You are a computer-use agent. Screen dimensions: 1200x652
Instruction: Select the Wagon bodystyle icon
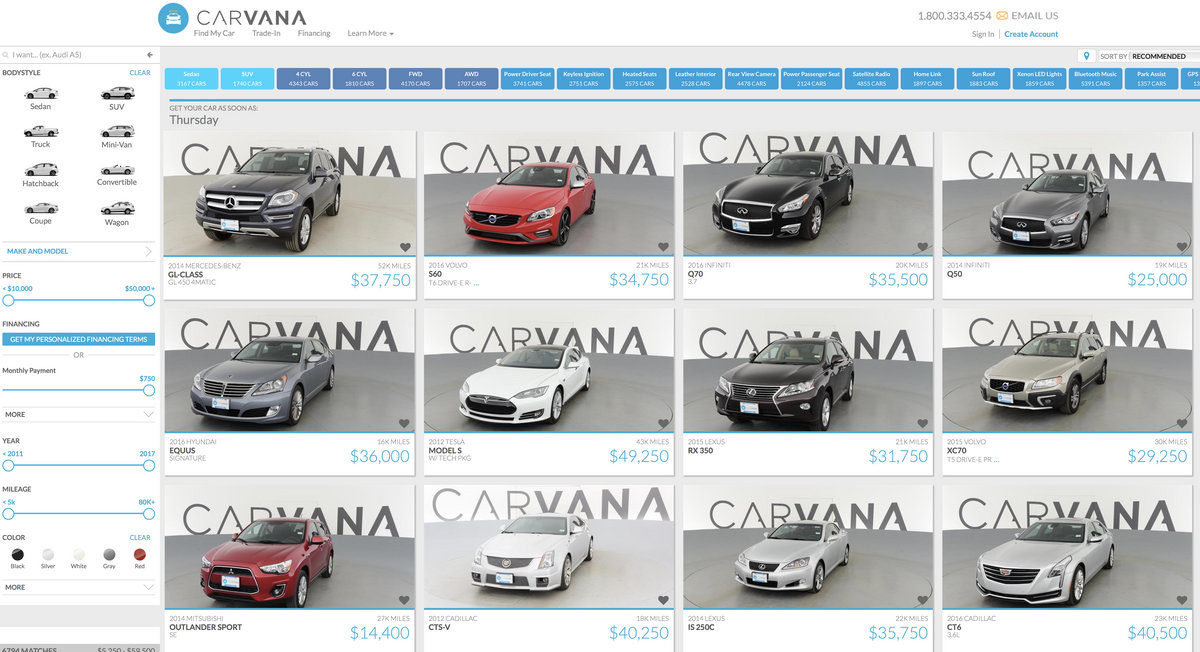(116, 208)
